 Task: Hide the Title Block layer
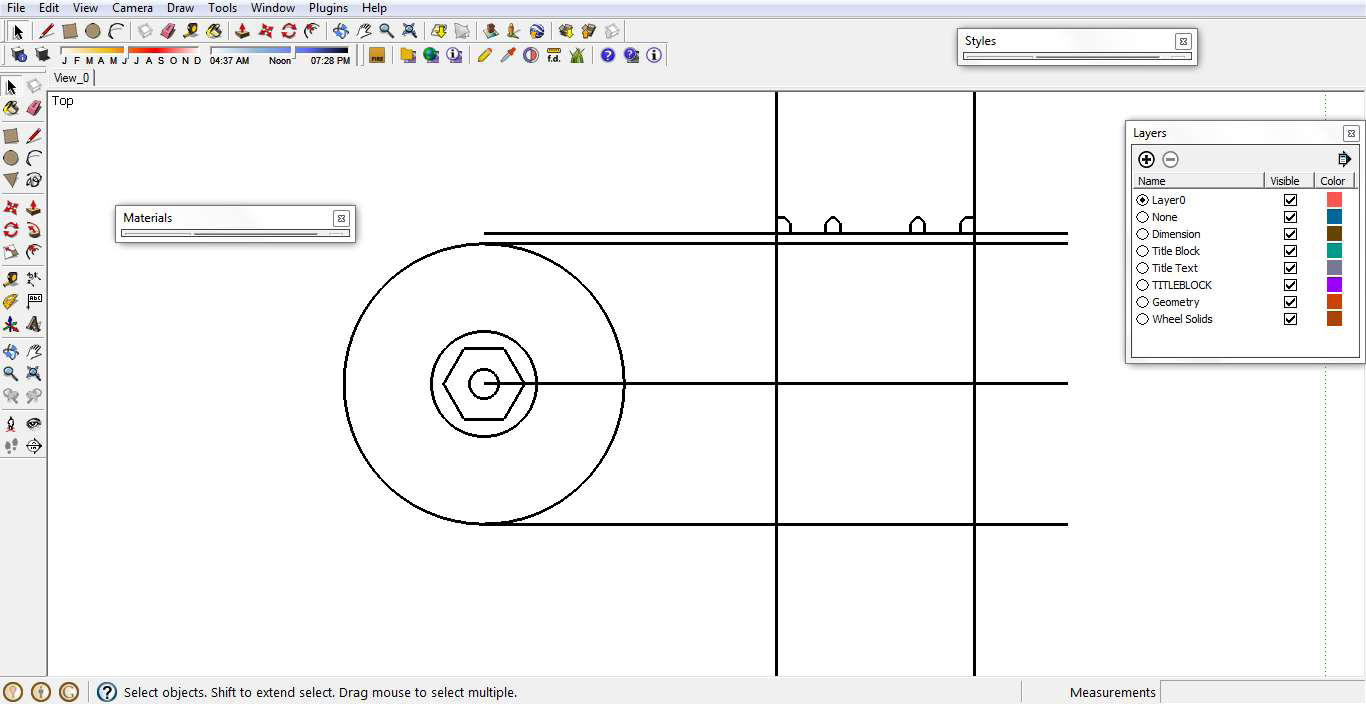click(1290, 251)
